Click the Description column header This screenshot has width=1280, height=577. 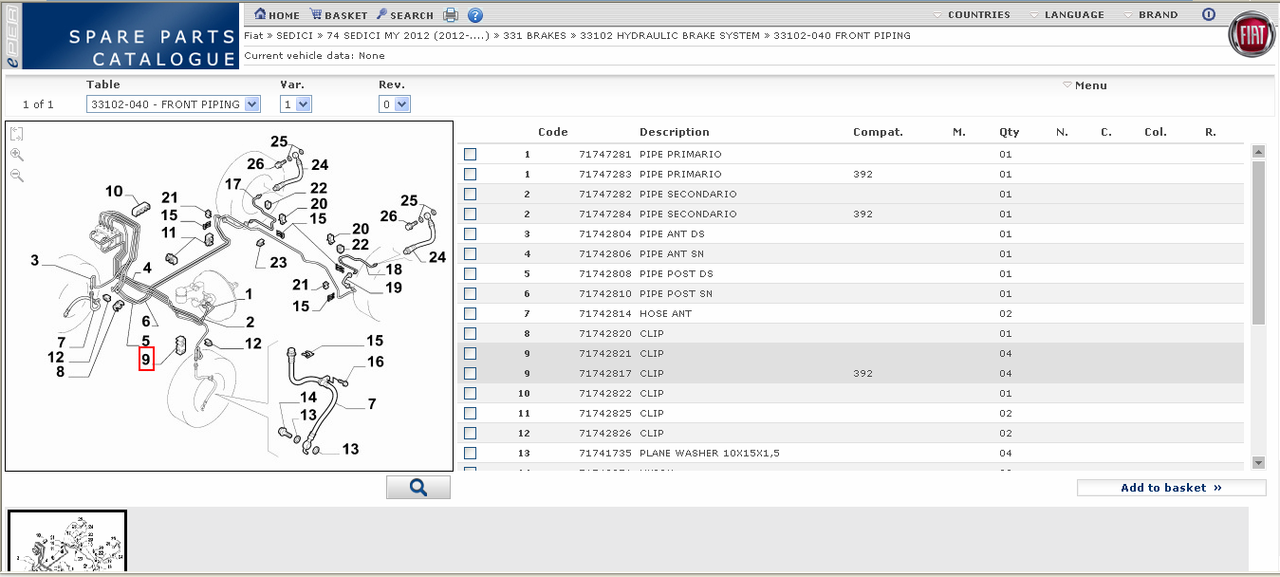674,132
